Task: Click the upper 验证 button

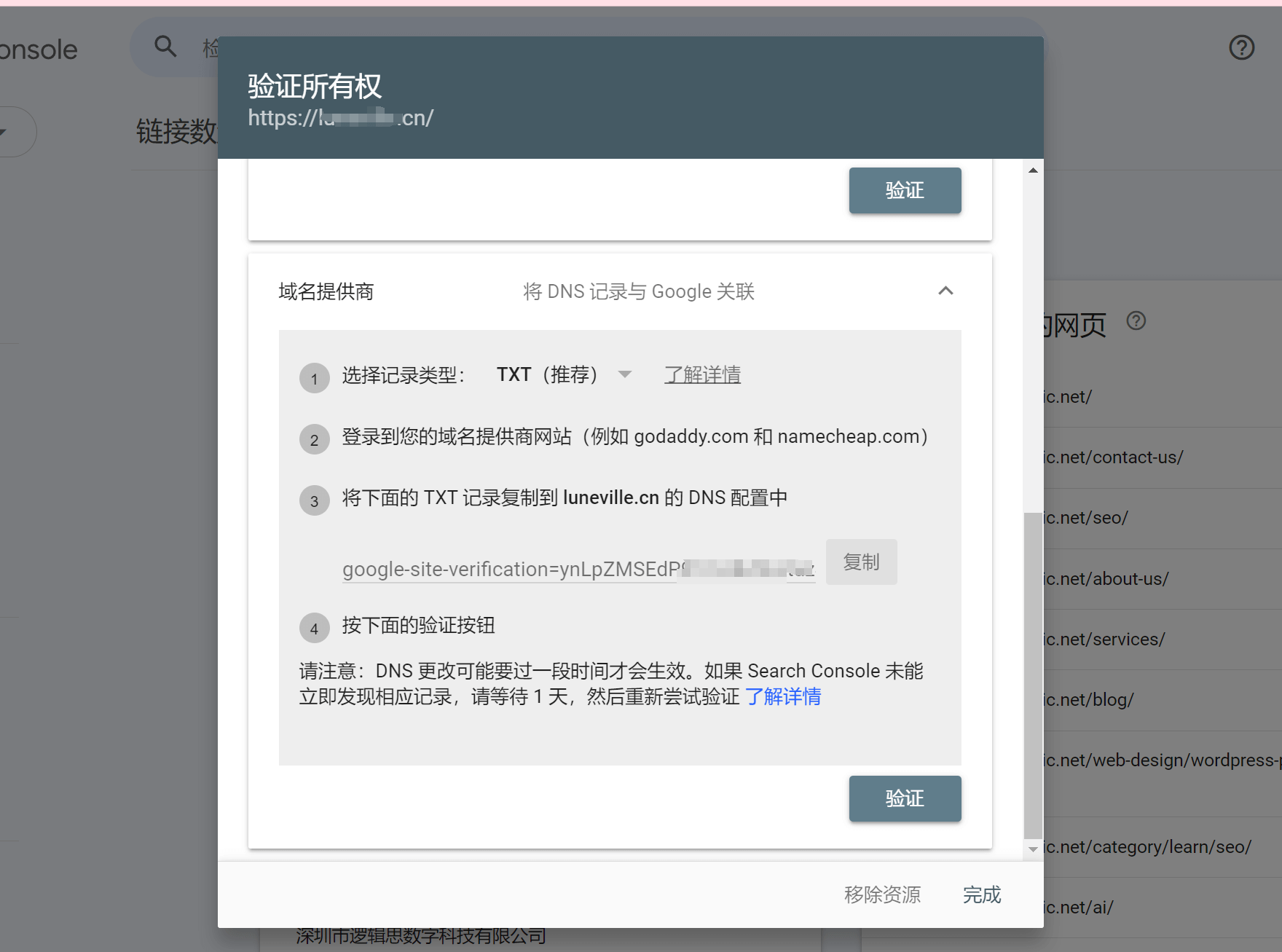Action: (905, 190)
